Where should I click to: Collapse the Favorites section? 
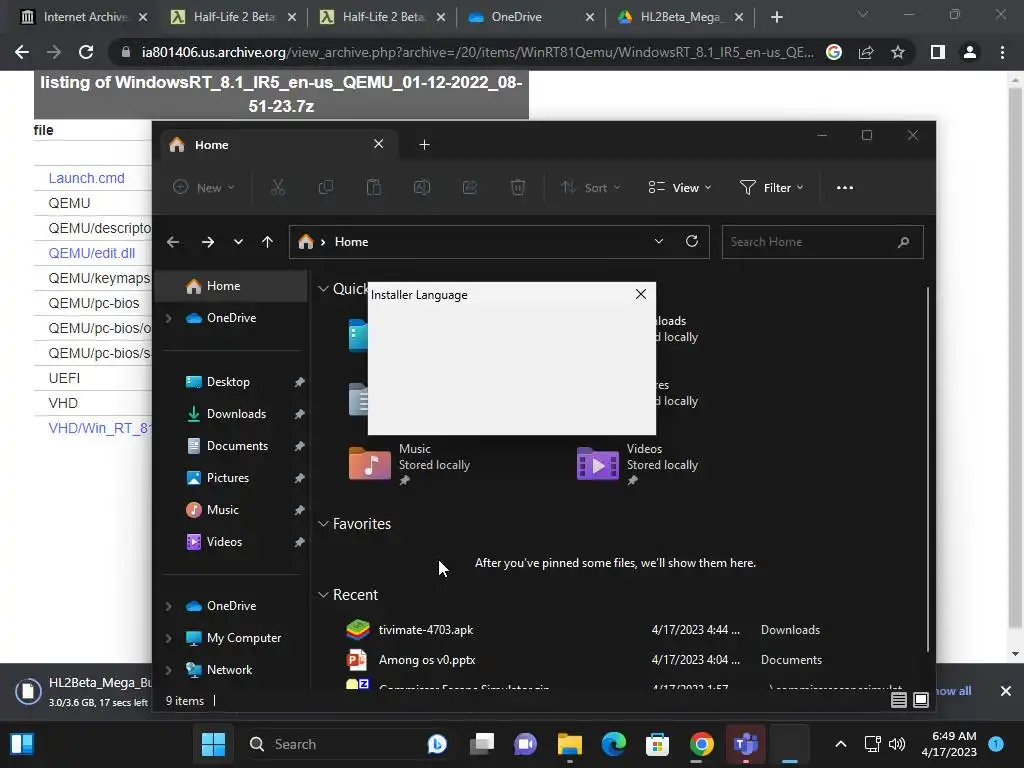323,524
